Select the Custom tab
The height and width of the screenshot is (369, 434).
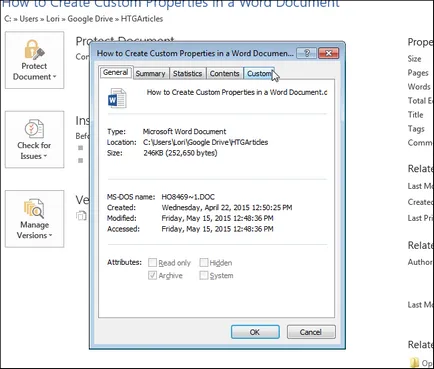click(259, 74)
